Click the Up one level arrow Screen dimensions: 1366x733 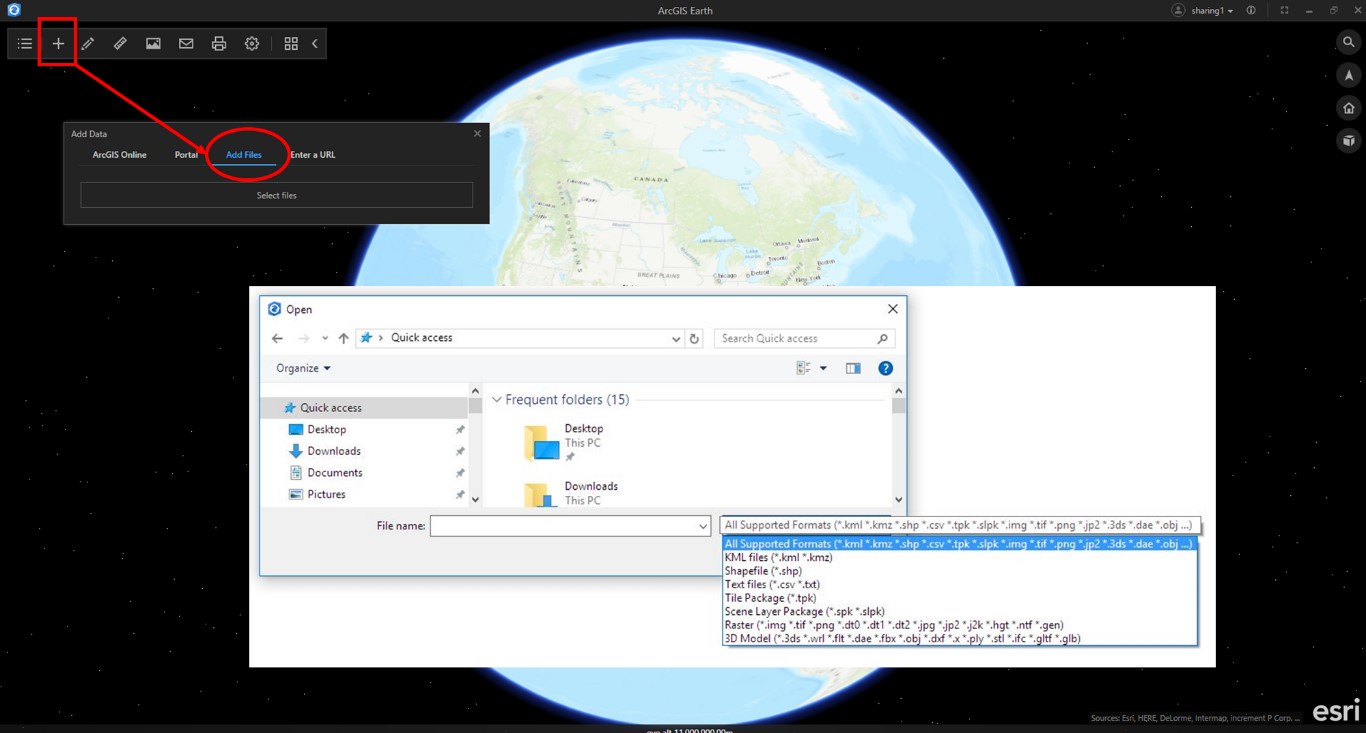click(343, 338)
